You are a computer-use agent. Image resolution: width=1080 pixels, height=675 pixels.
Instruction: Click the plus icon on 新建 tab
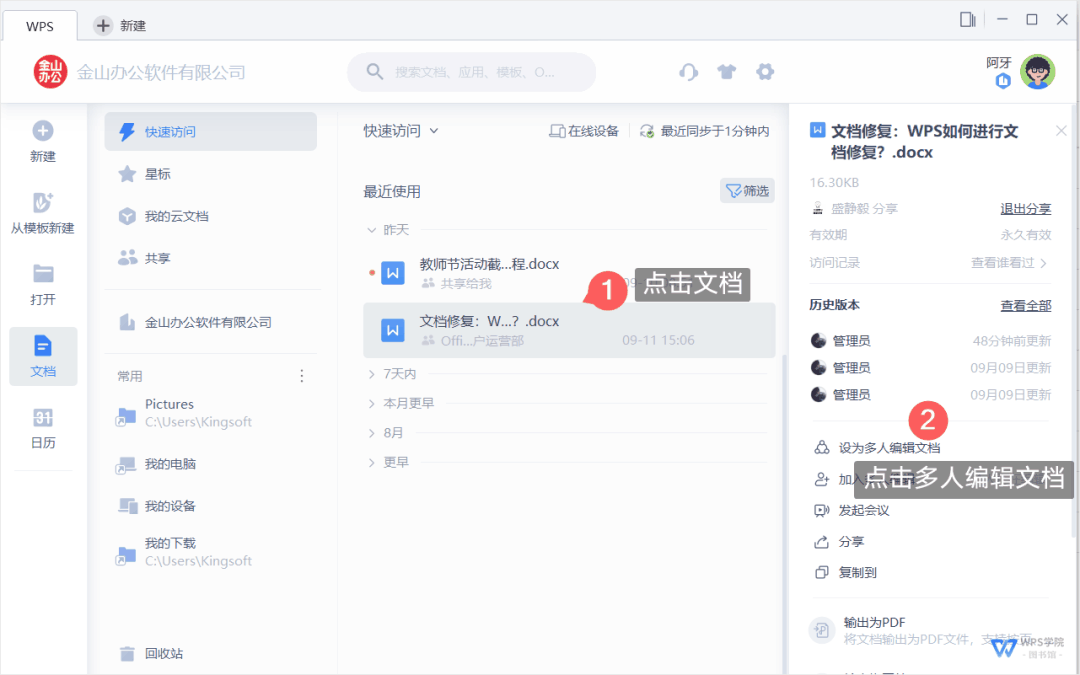pos(103,25)
